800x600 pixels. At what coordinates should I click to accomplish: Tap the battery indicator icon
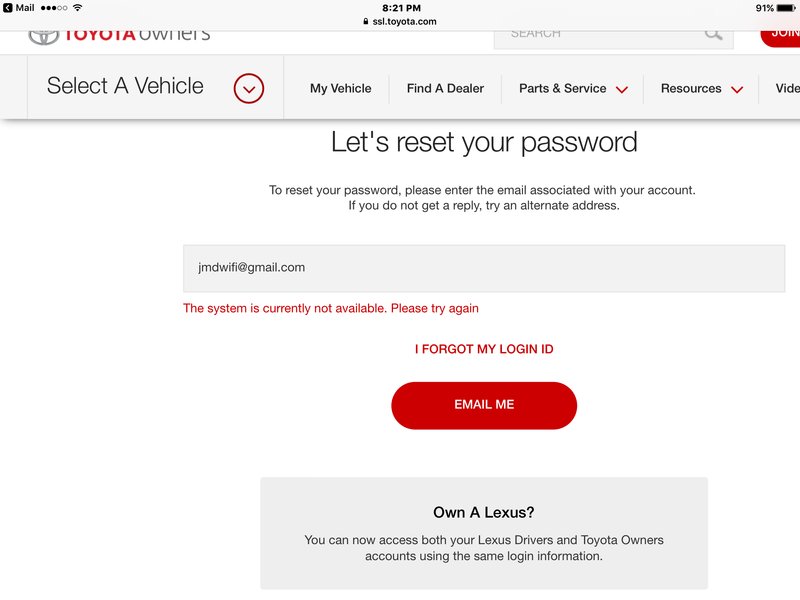tap(786, 8)
